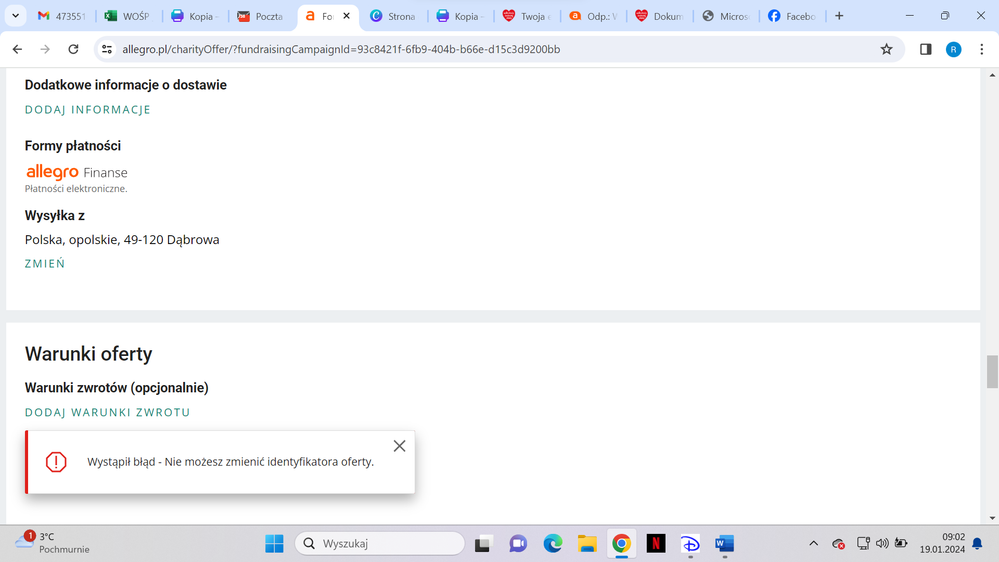This screenshot has width=999, height=562.
Task: Click the taskbar search box
Action: pos(380,543)
